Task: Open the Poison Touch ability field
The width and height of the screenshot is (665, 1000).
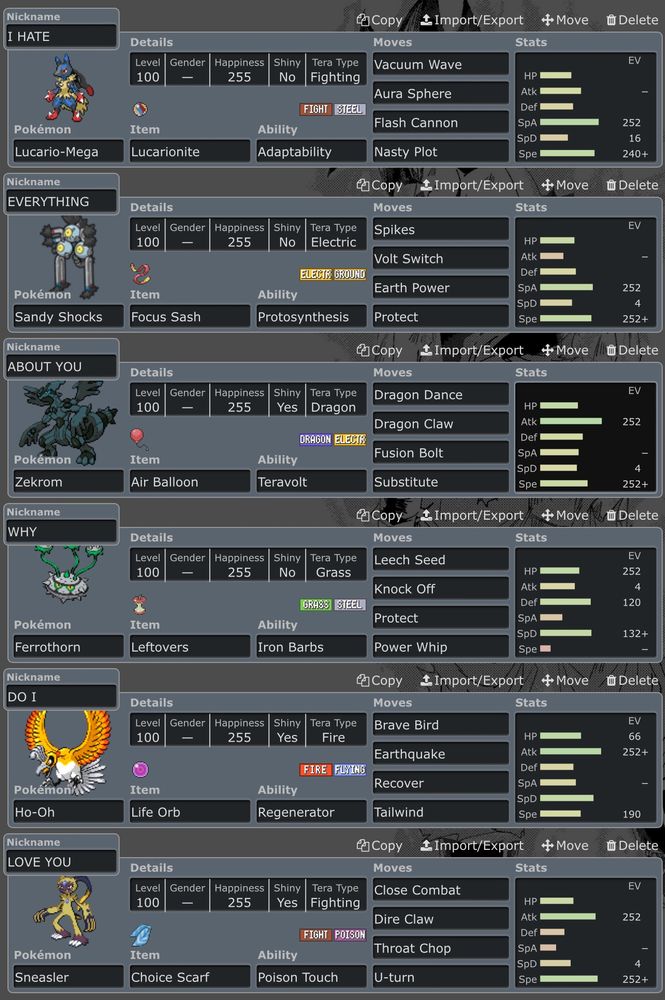Action: pos(311,977)
